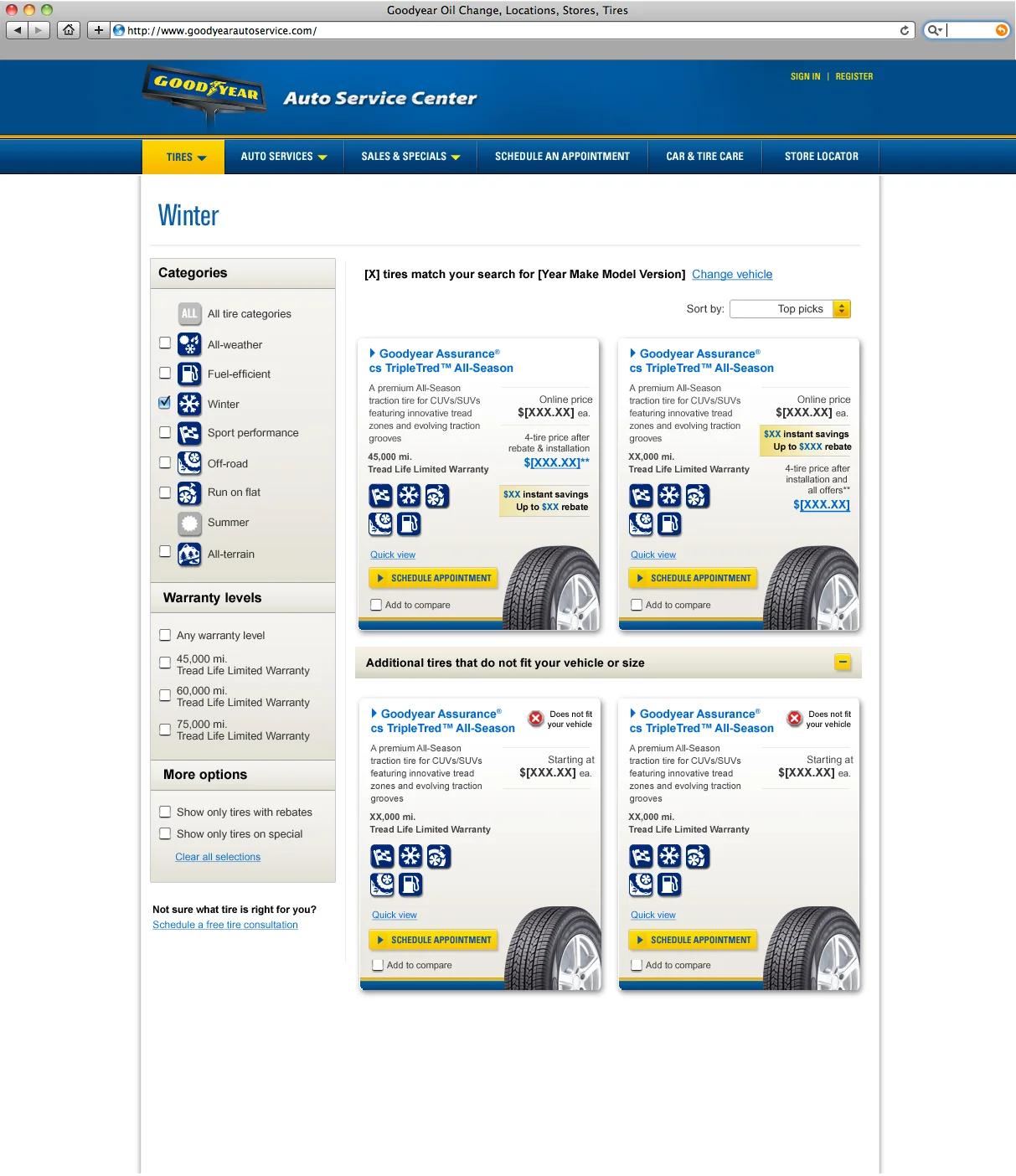Click the Summer sun category icon
The image size is (1016, 1176).
(x=189, y=524)
